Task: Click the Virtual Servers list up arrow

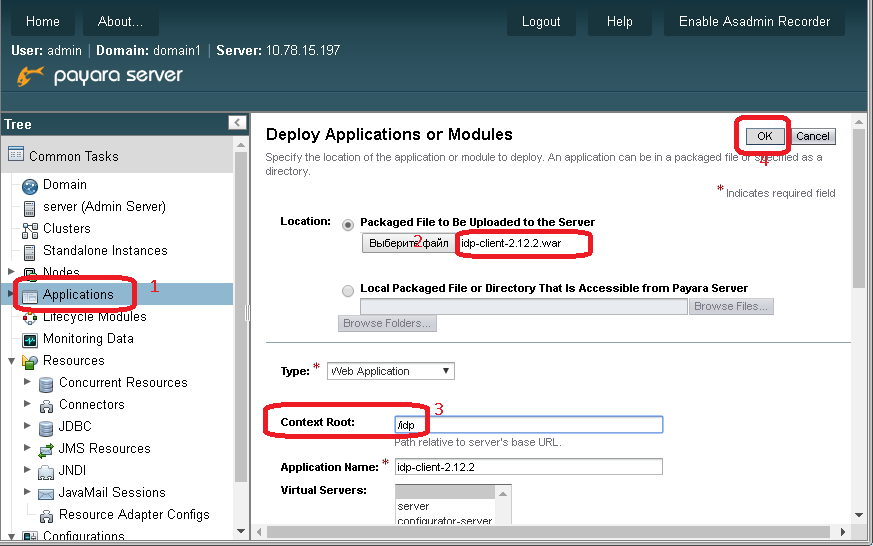Action: 503,494
